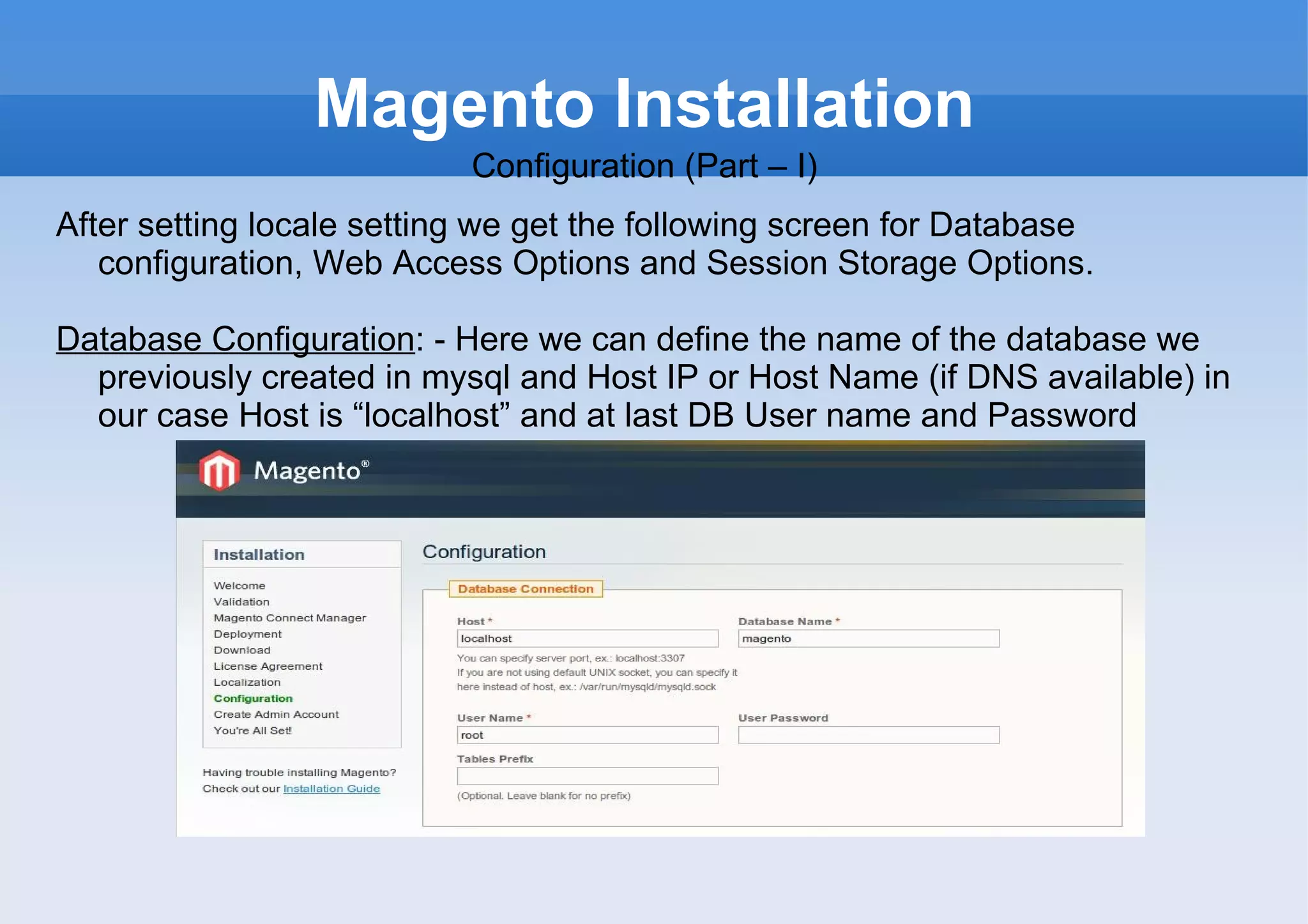Click the Configuration page heading
The image size is (1308, 924).
point(484,552)
